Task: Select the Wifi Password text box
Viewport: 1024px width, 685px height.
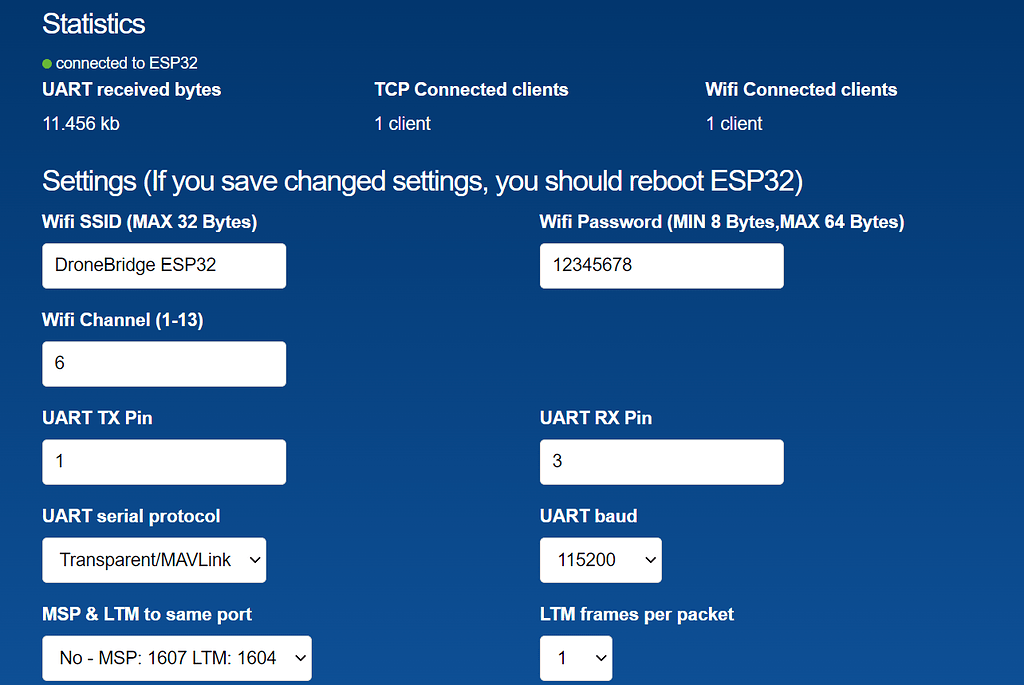Action: pos(661,266)
